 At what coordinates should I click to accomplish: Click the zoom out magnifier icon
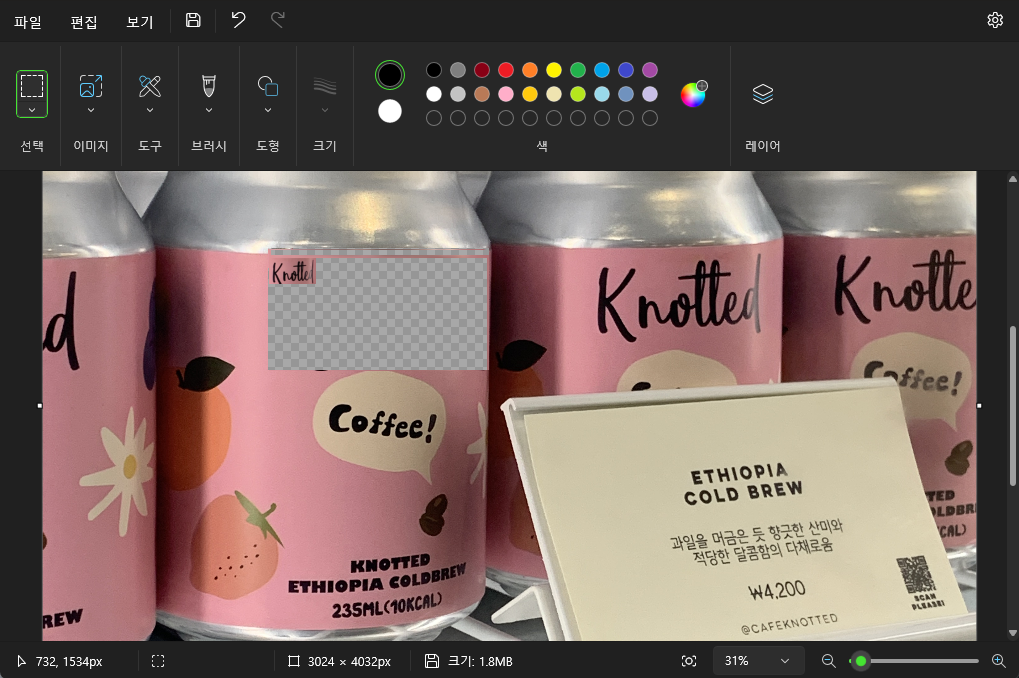(x=829, y=661)
